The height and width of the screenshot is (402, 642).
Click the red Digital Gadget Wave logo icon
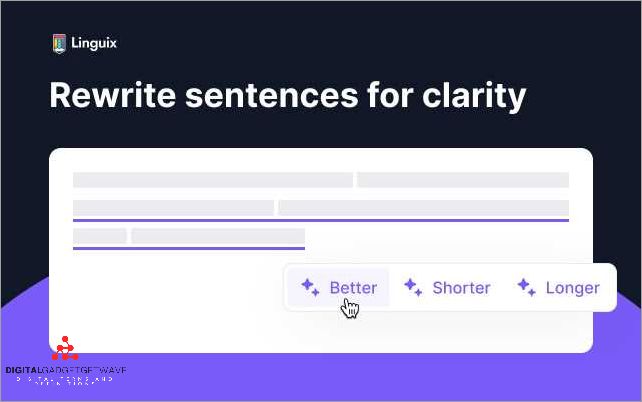click(x=66, y=349)
